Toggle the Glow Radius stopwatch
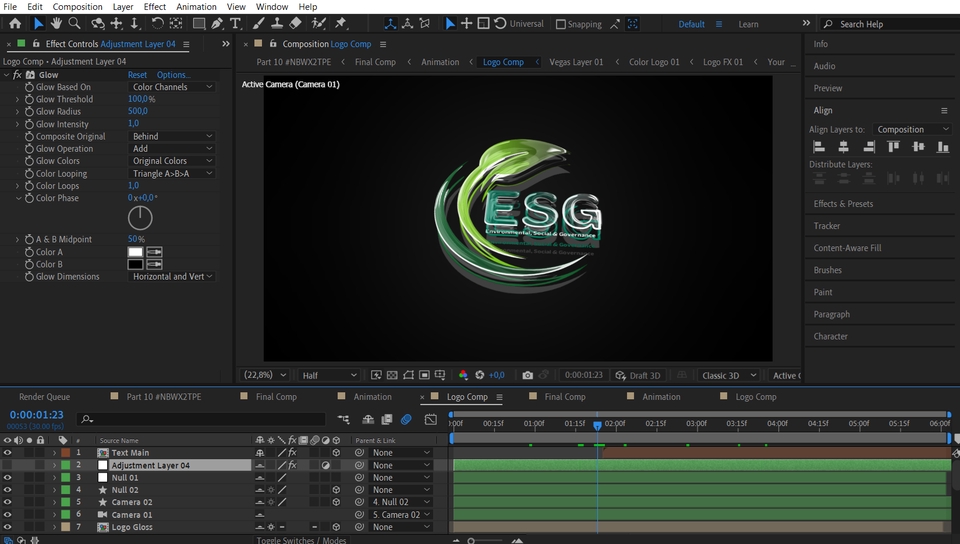The image size is (960, 544). click(x=29, y=111)
